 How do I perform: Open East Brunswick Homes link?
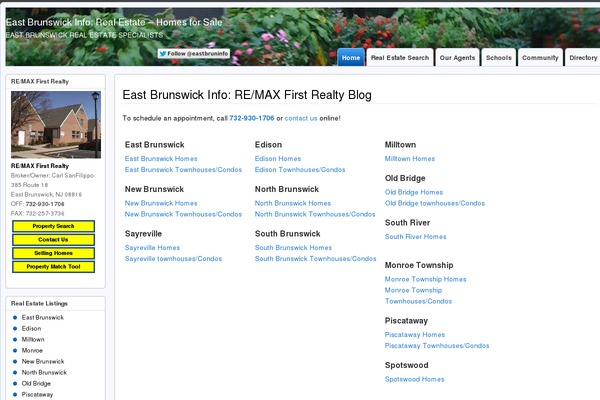[x=161, y=158]
